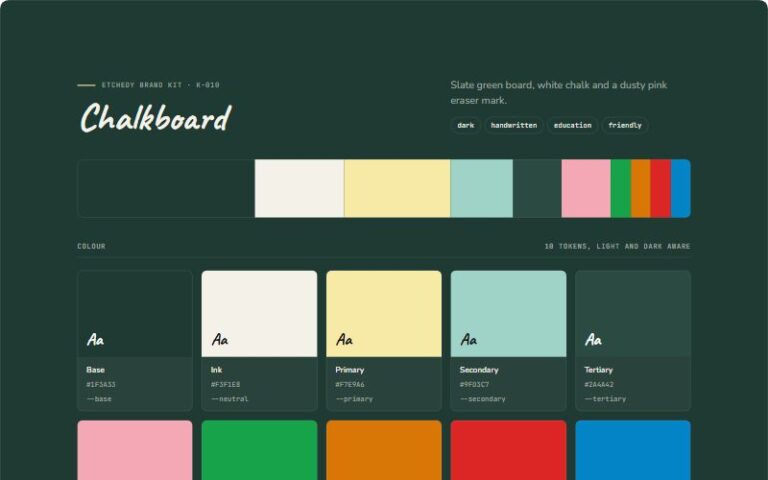Click the "--tertiary" token name
The height and width of the screenshot is (480, 768).
click(x=605, y=399)
